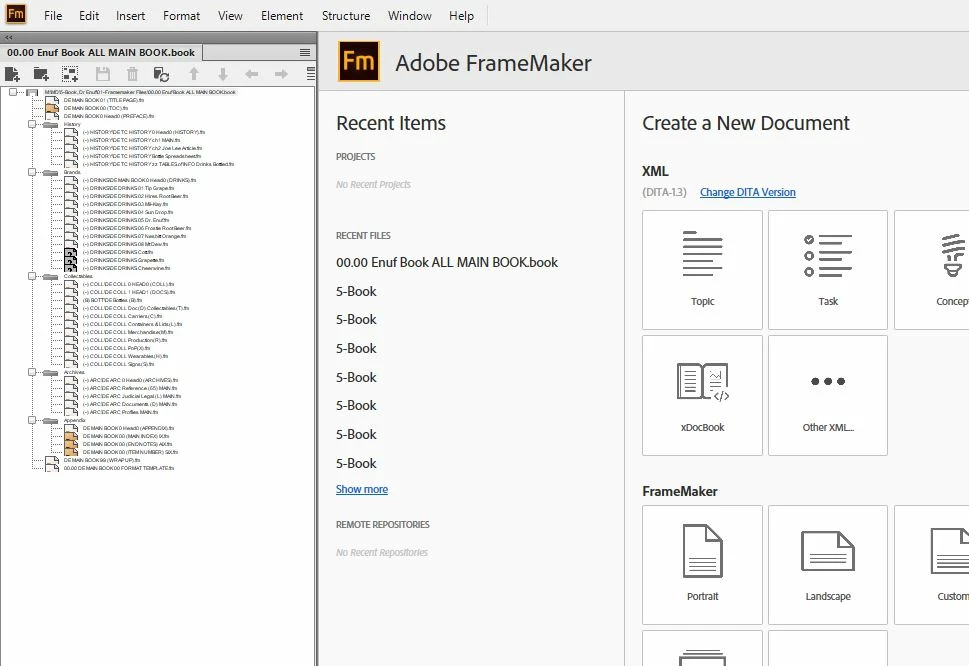969x666 pixels.
Task: Click the Update Book refresh icon
Action: point(161,75)
